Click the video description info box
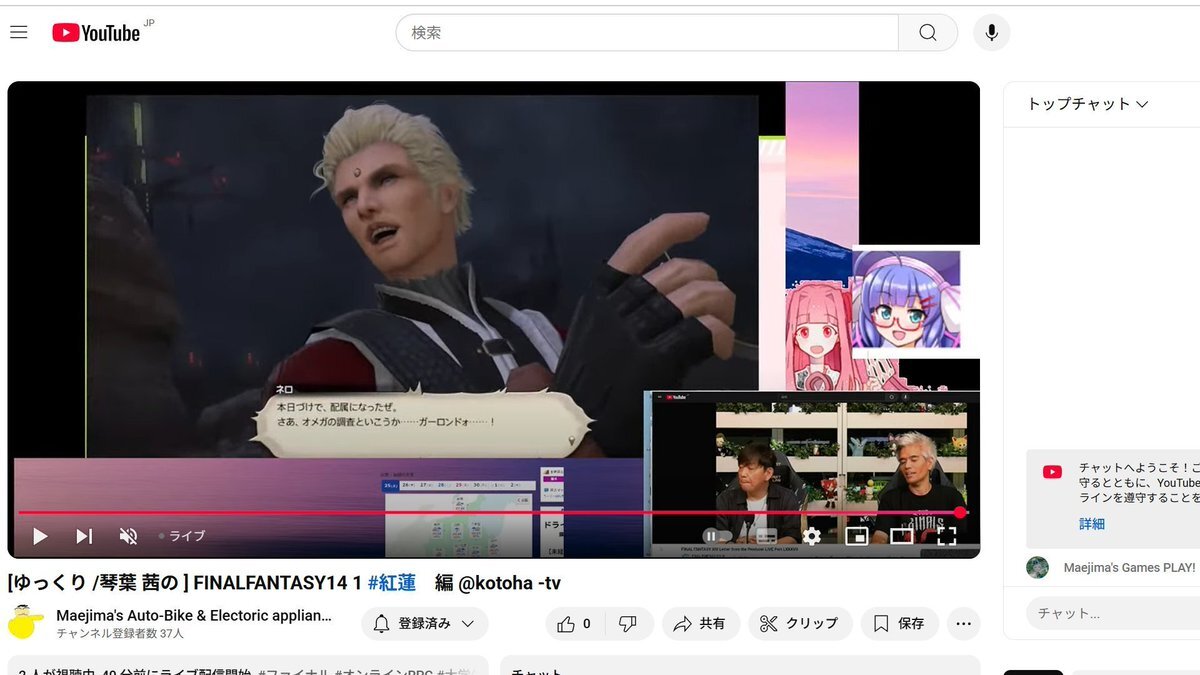 coord(248,666)
